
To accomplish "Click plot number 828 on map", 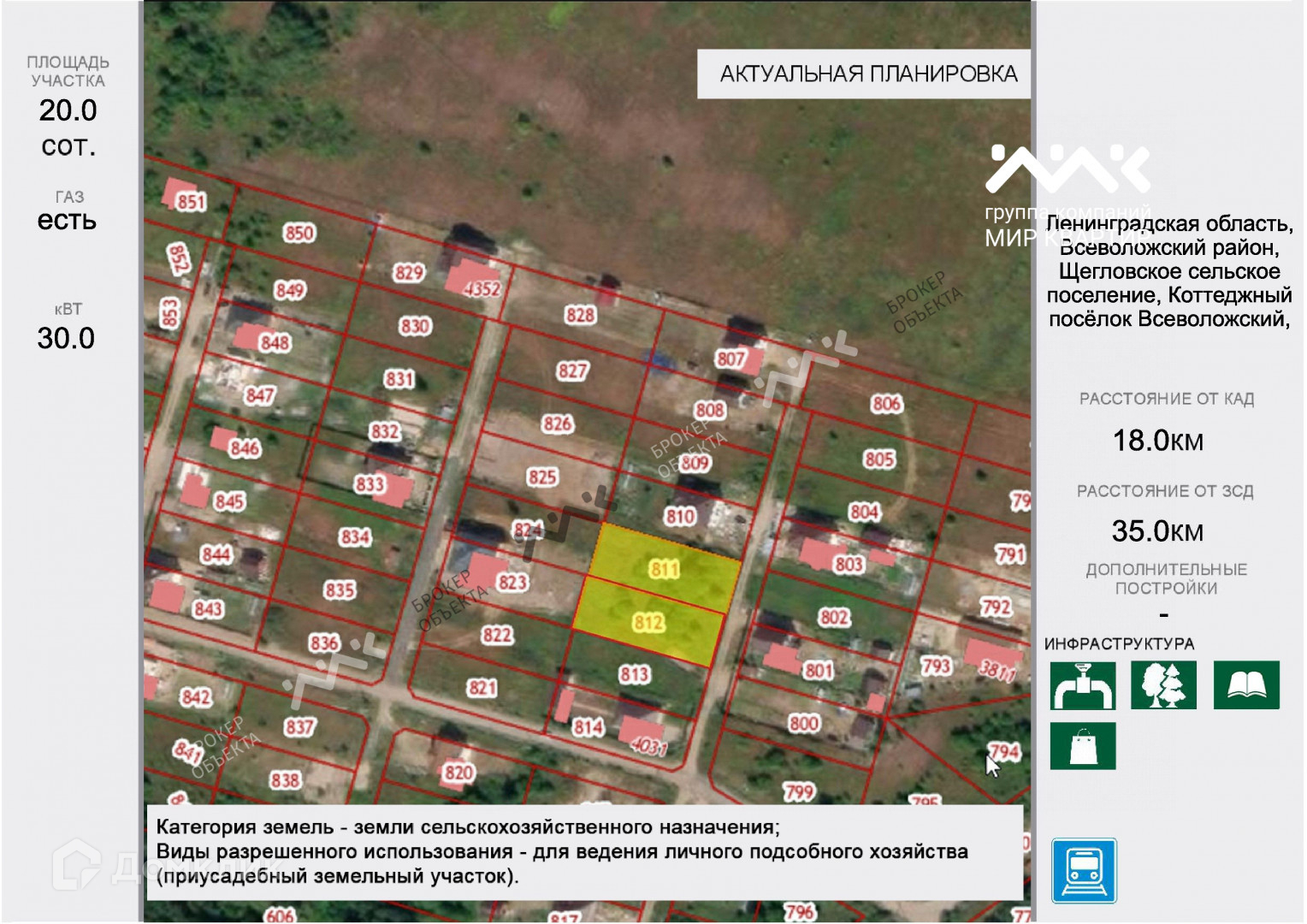I will (580, 315).
